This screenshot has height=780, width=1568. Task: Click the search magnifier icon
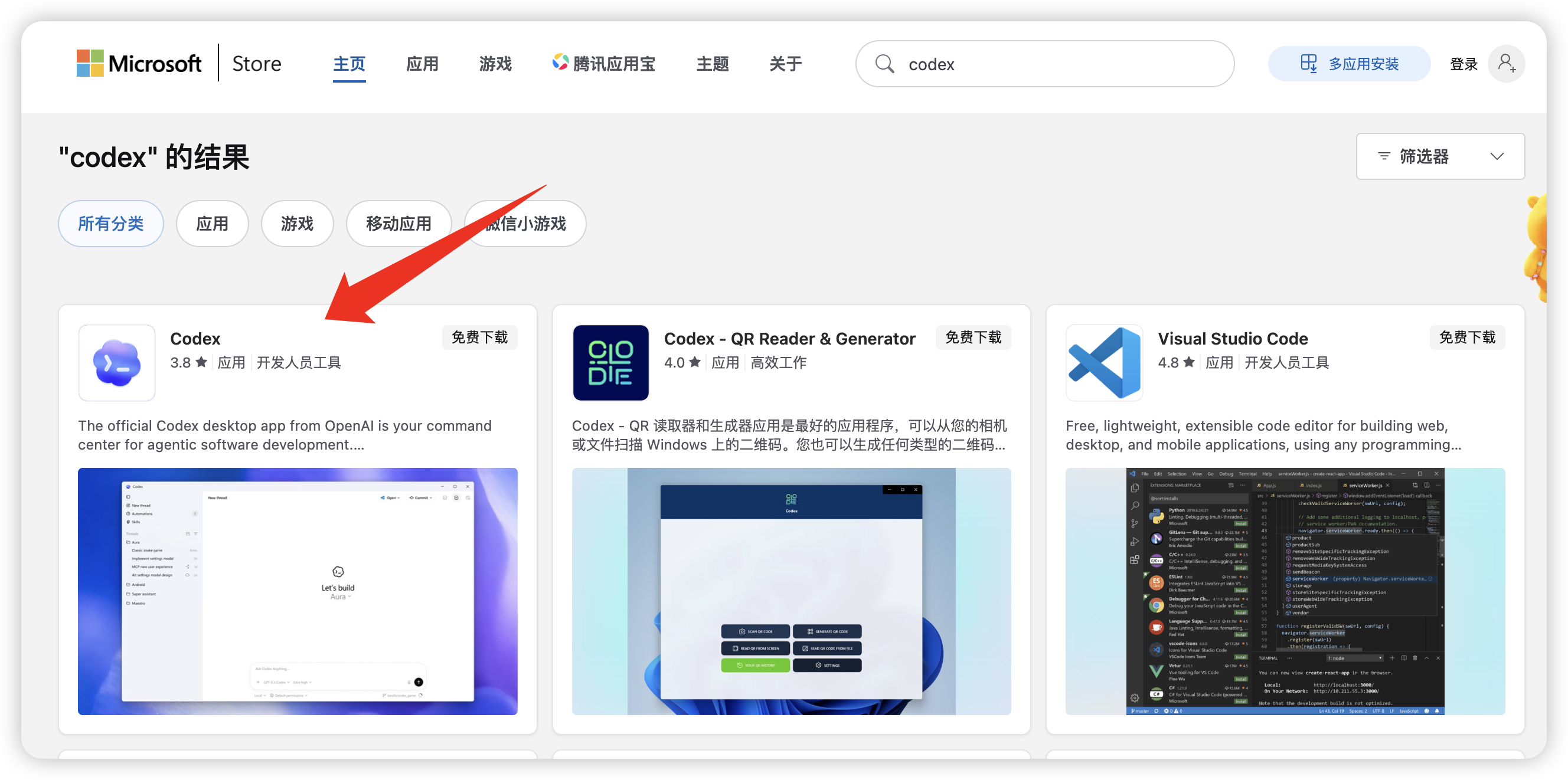(x=884, y=64)
